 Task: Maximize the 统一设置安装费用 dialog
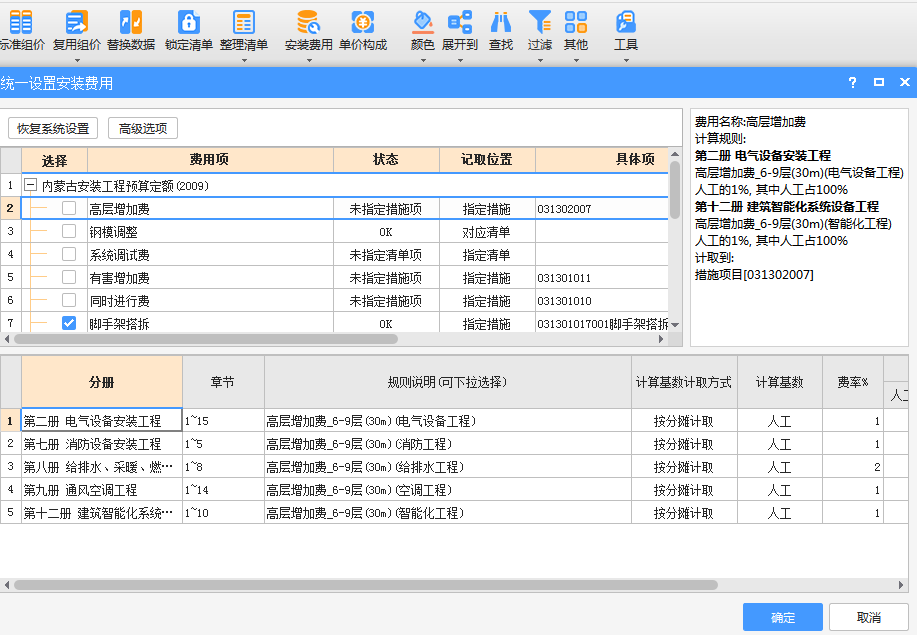(878, 82)
